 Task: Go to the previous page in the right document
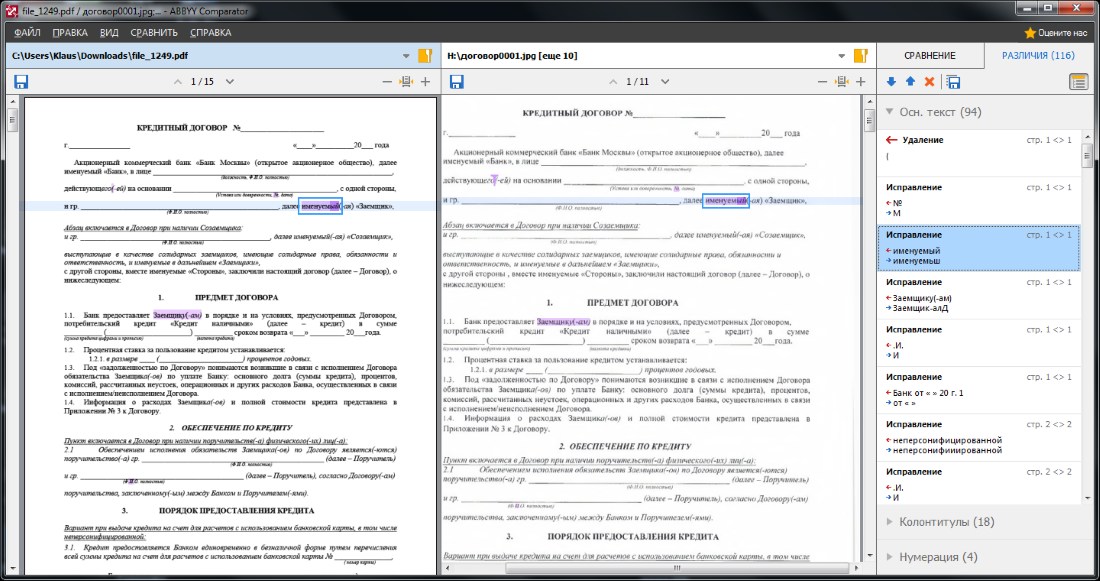coord(614,82)
